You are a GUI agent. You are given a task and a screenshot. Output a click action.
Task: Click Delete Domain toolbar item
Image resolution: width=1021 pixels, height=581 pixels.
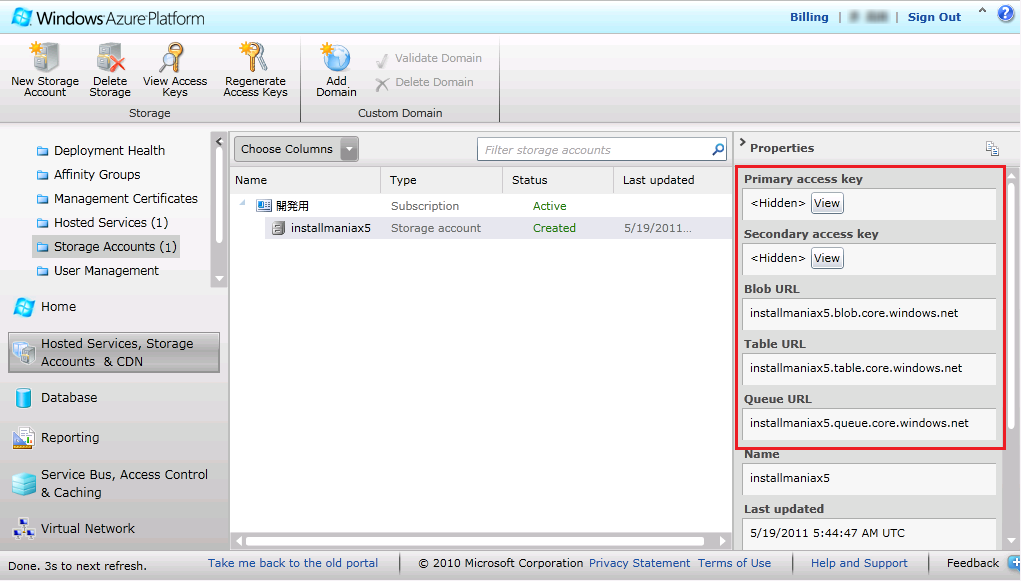(x=425, y=83)
